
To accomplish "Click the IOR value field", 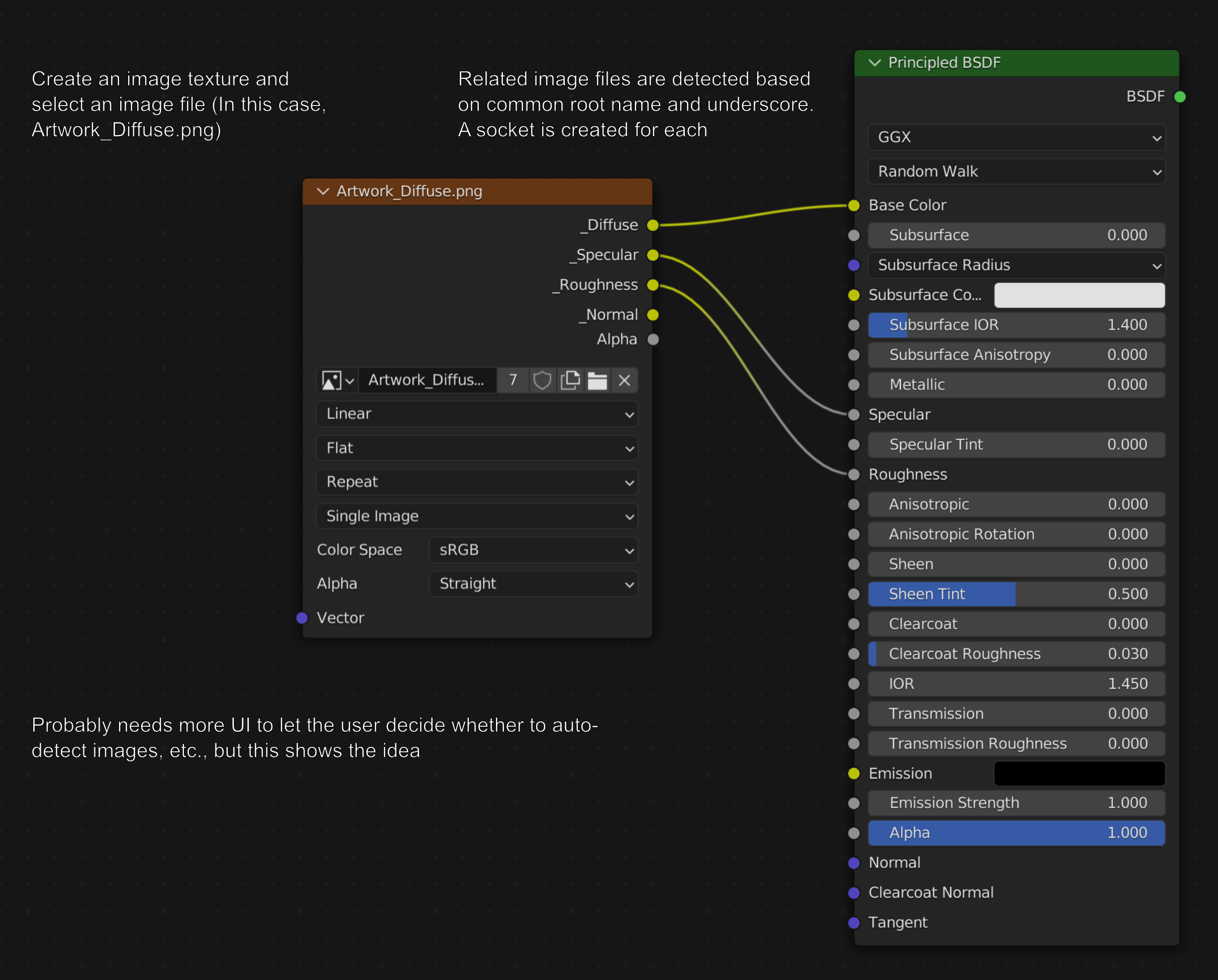I will click(x=1017, y=684).
